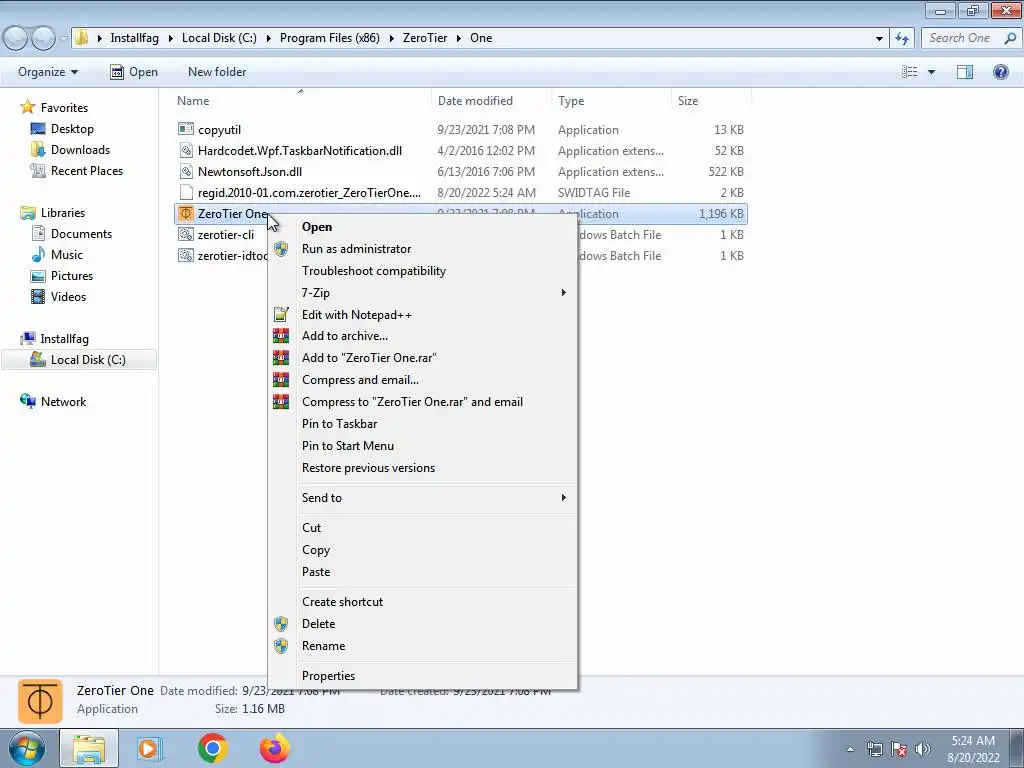Click the network tray icon

[x=874, y=749]
